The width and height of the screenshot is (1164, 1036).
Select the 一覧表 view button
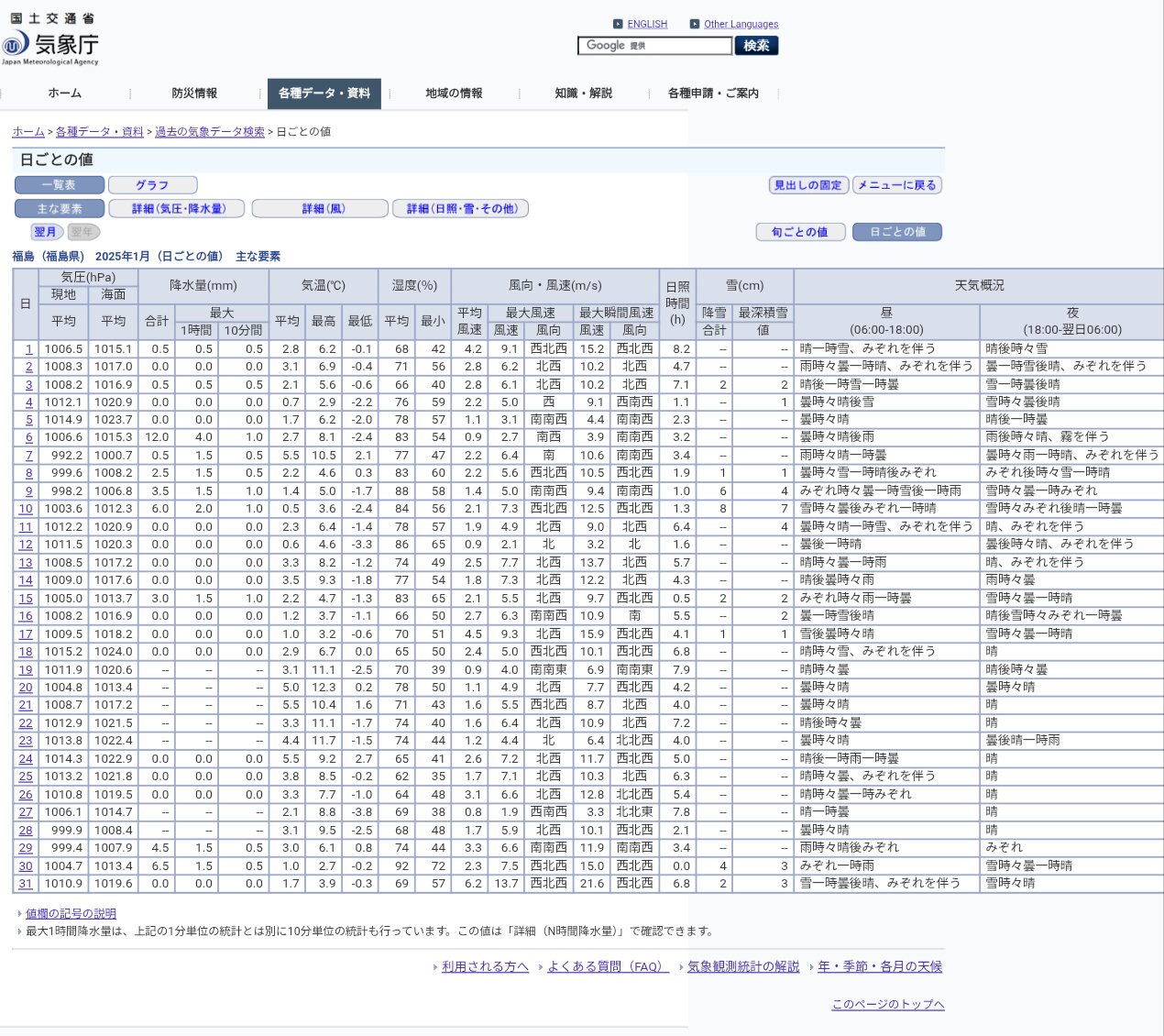[x=59, y=185]
